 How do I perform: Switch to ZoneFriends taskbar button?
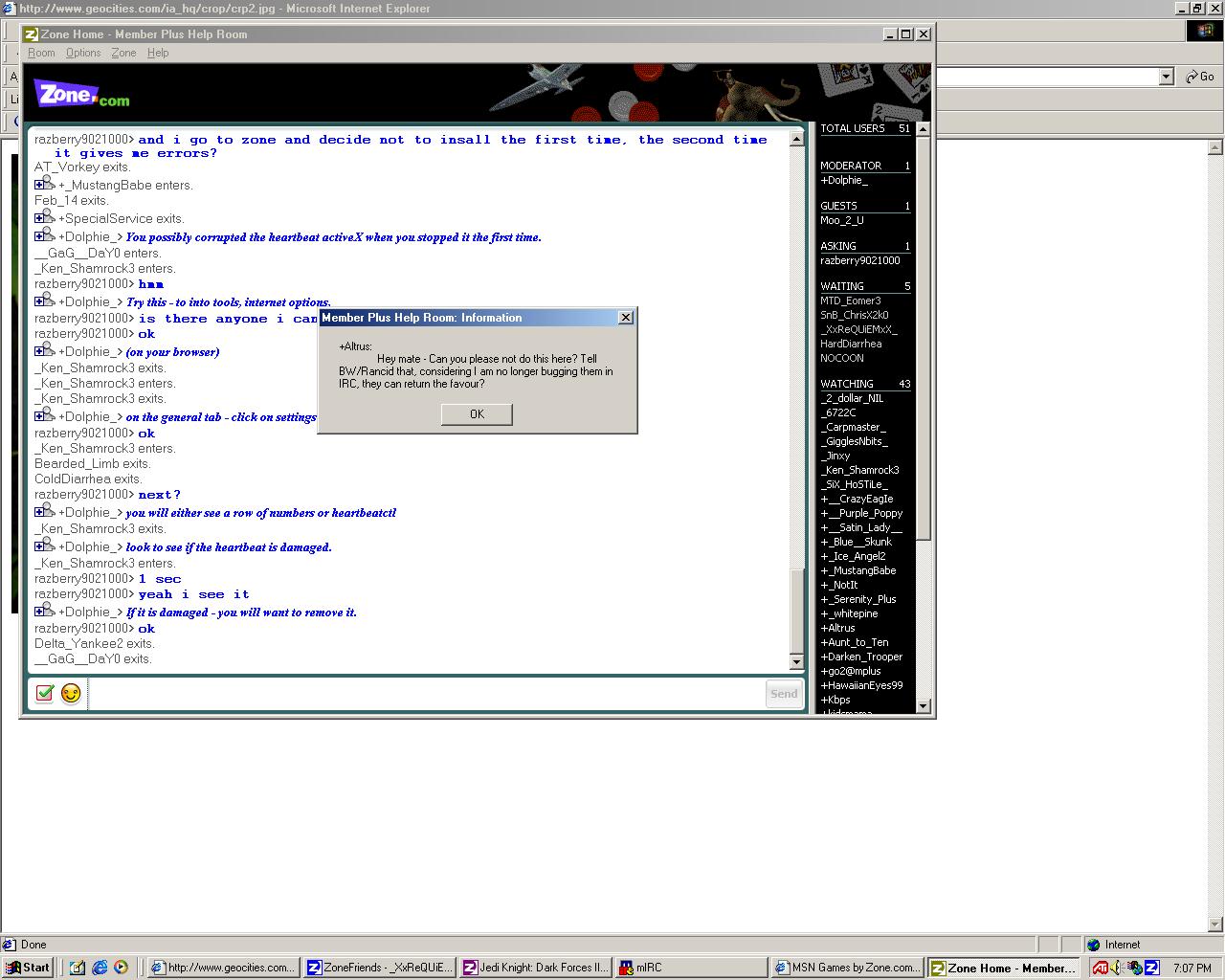pos(379,968)
